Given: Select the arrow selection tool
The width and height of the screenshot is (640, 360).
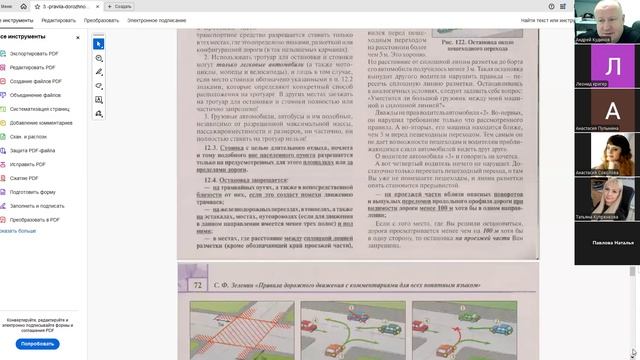Looking at the screenshot, I should point(98,44).
